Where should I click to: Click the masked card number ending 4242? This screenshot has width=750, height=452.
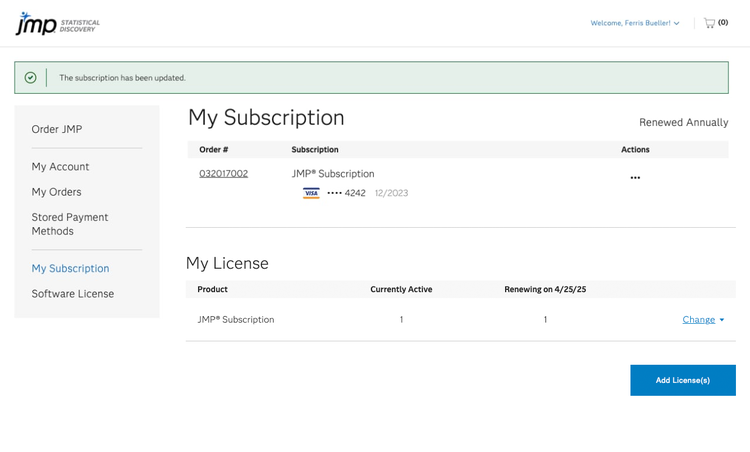(346, 193)
